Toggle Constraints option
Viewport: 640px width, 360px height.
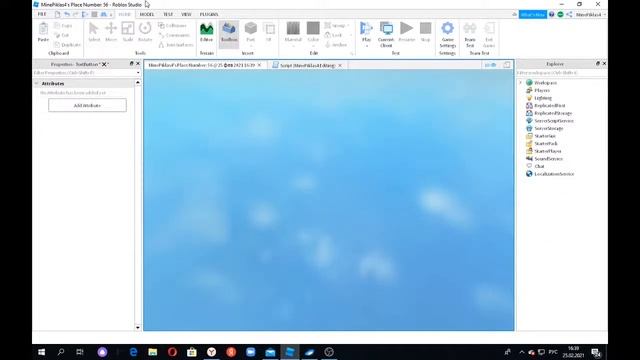pyautogui.click(x=174, y=35)
